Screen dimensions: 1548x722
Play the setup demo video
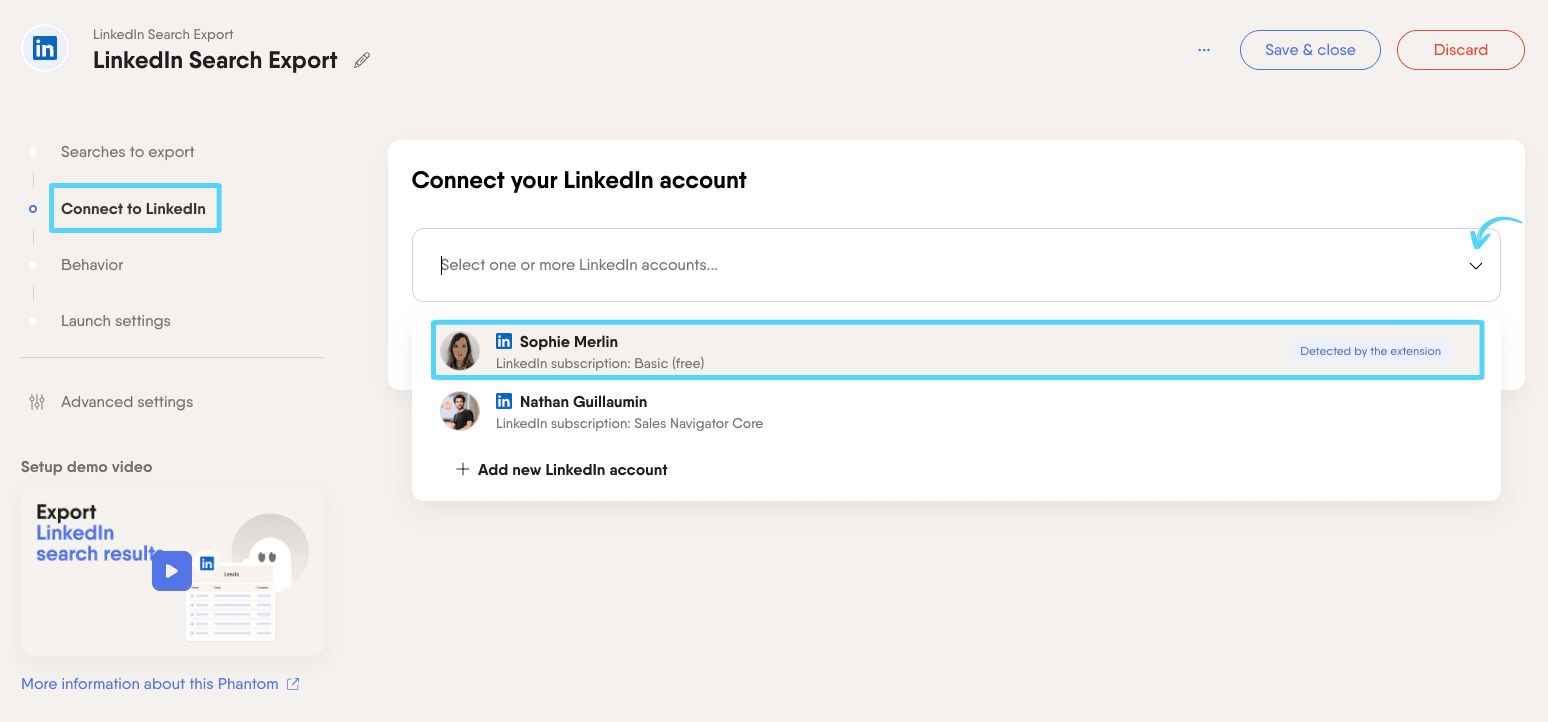point(172,571)
